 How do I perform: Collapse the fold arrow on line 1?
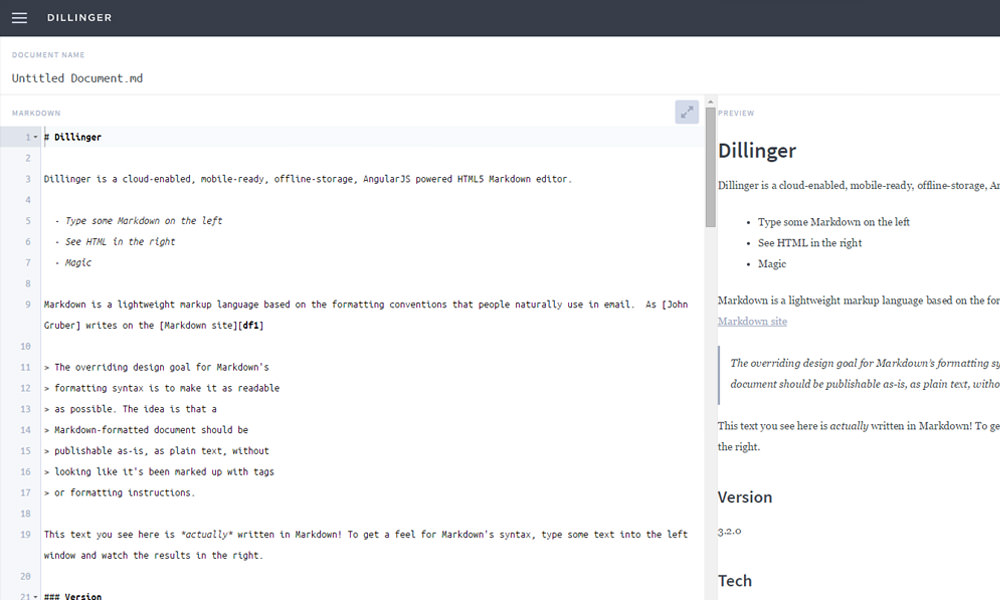point(36,137)
